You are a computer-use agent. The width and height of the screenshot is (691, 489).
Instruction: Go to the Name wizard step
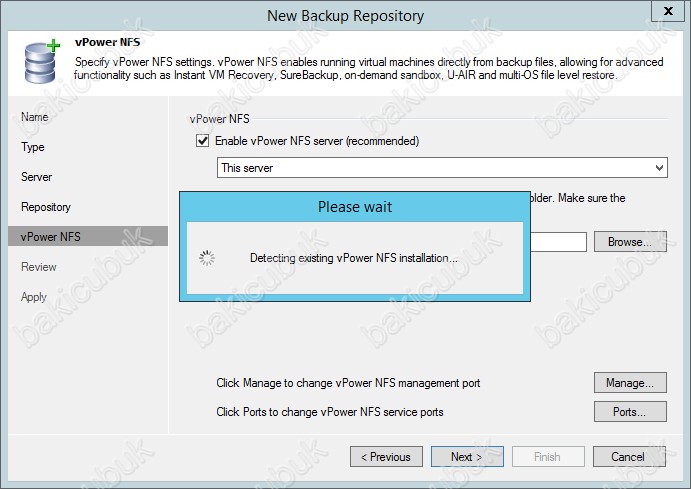point(34,117)
